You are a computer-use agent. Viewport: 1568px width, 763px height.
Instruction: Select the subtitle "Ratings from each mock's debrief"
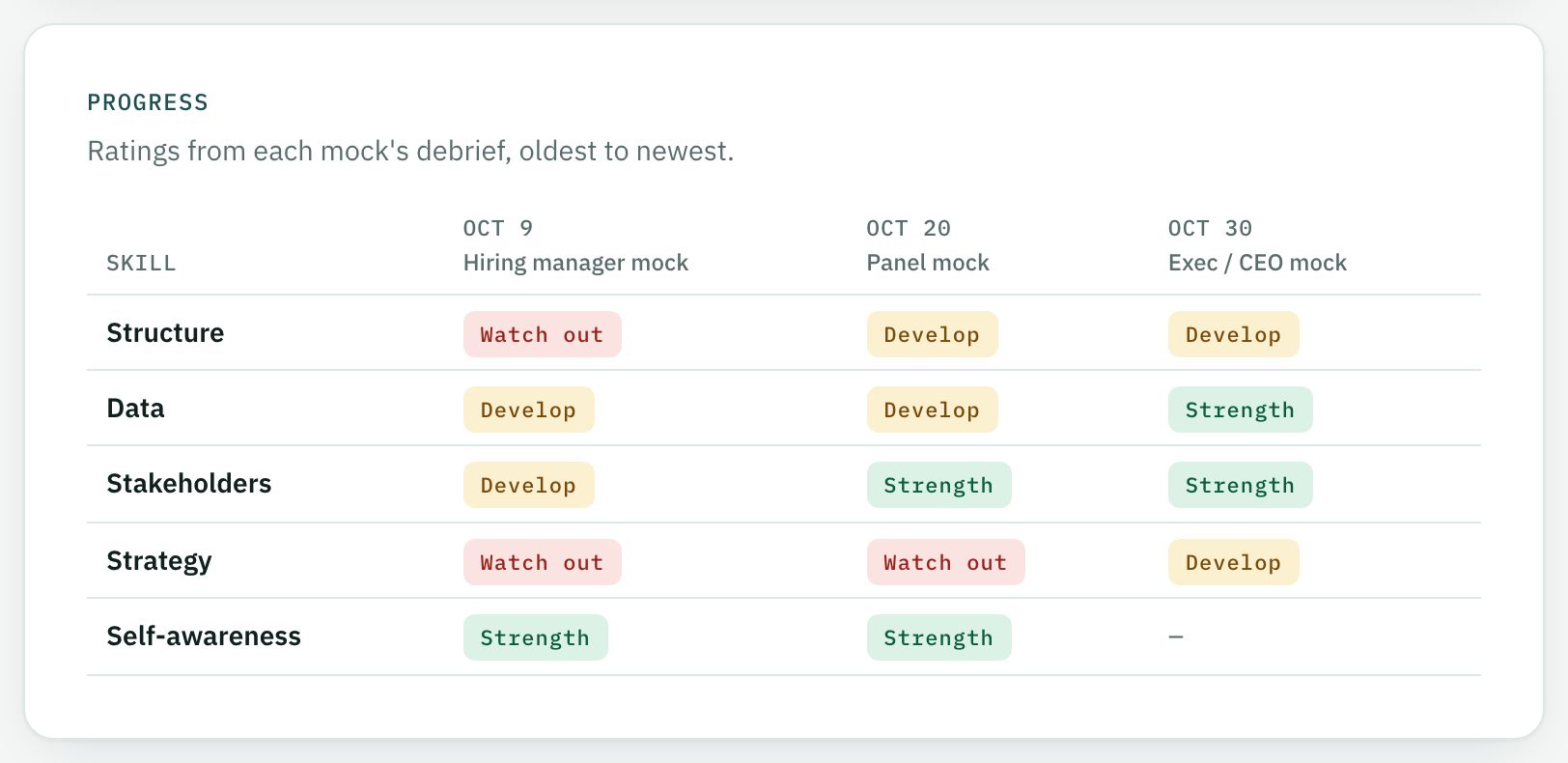click(298, 151)
